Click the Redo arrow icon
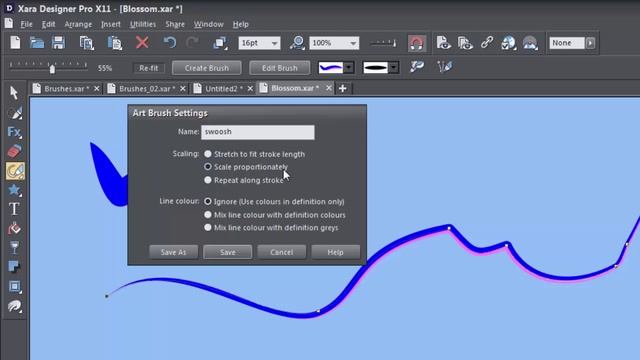 (x=192, y=42)
